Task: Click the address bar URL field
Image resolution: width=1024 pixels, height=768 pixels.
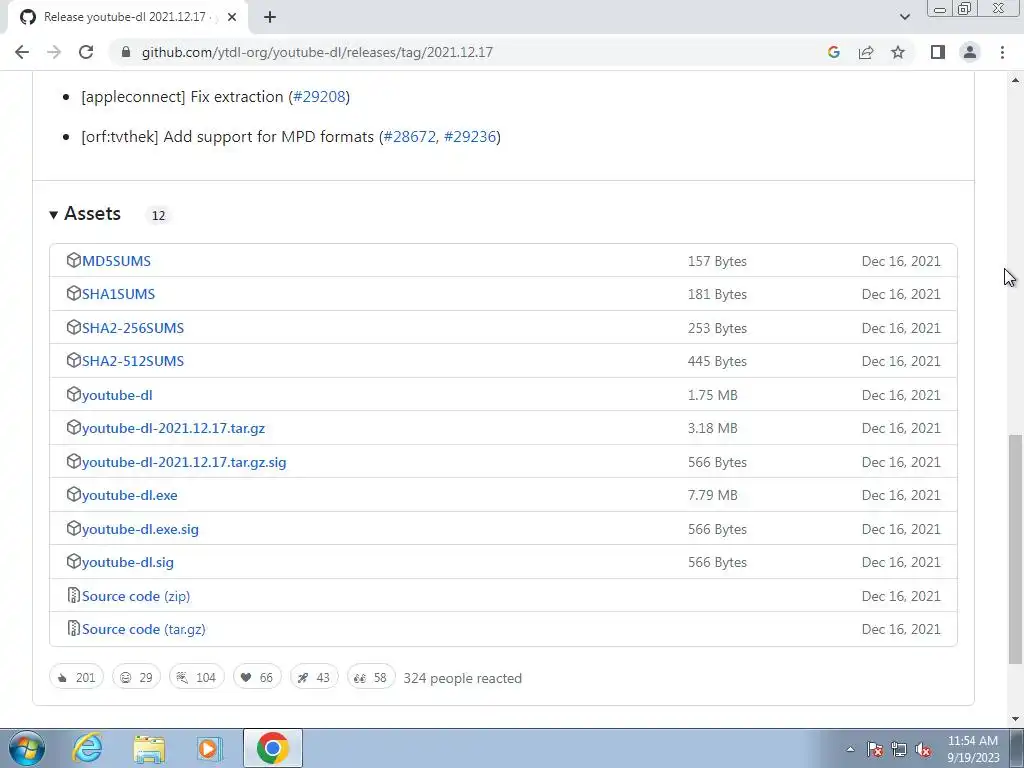Action: tap(470, 52)
